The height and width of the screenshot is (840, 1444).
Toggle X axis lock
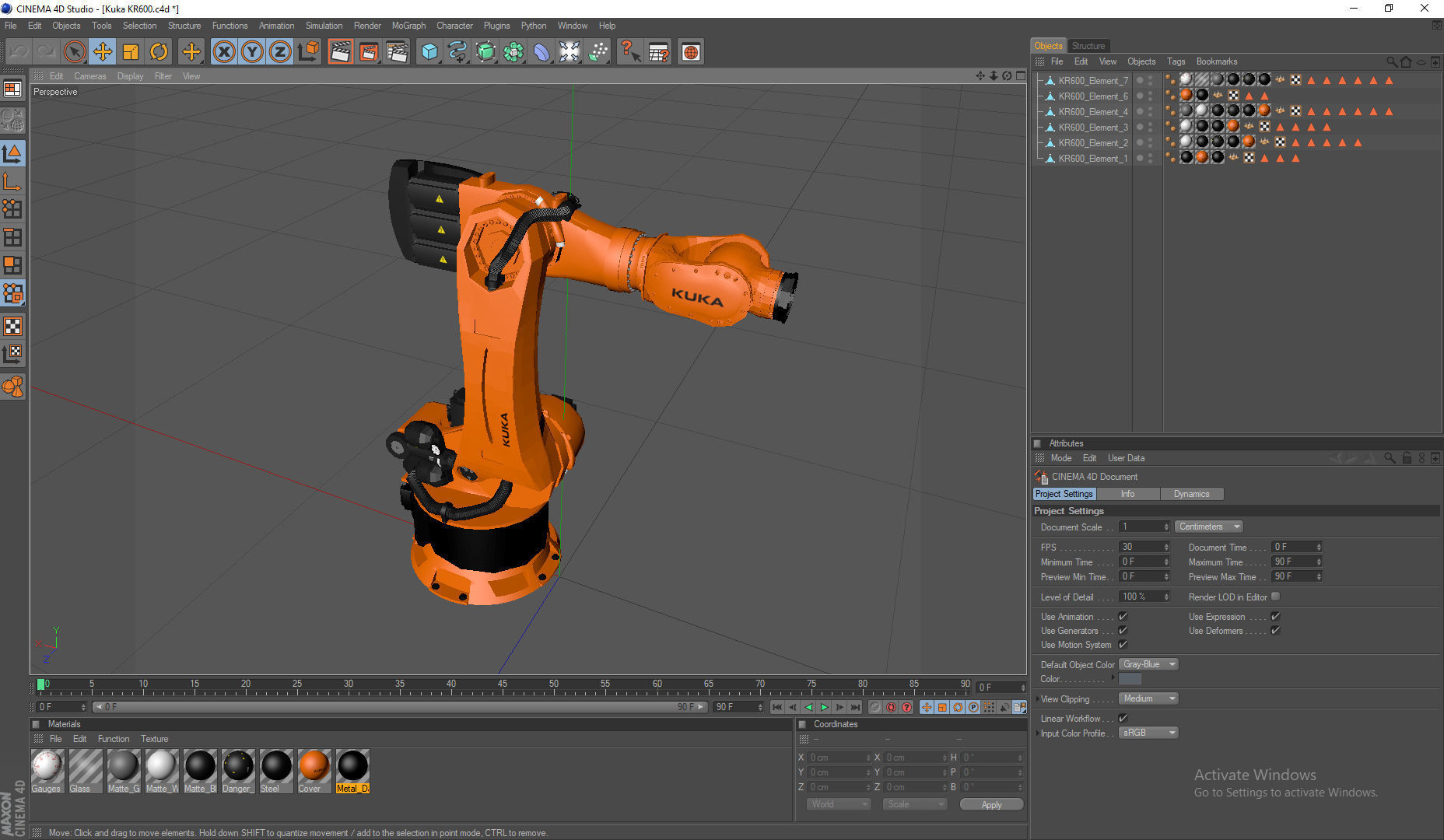[224, 52]
